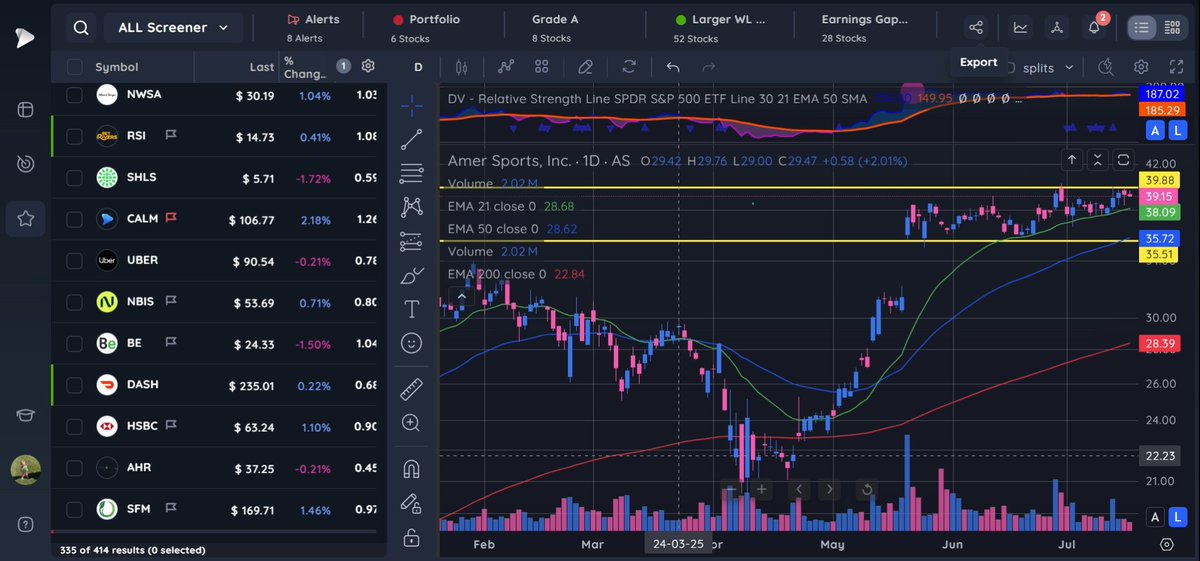Screen dimensions: 1200x561
Task: Tick the CALM row checkbox
Action: point(74,219)
